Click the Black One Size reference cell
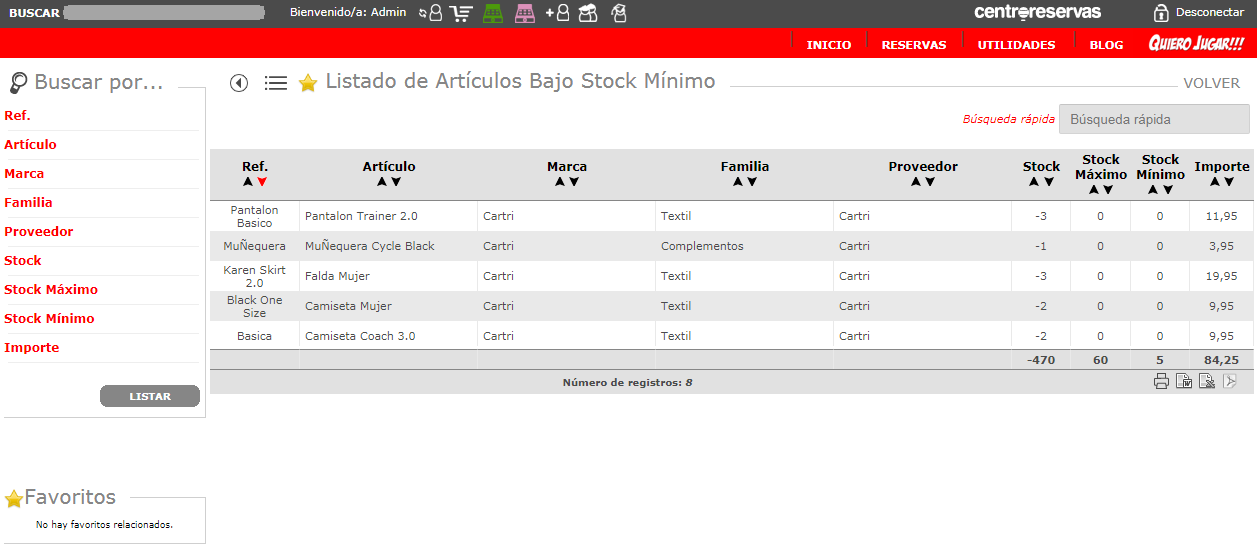 [x=255, y=306]
